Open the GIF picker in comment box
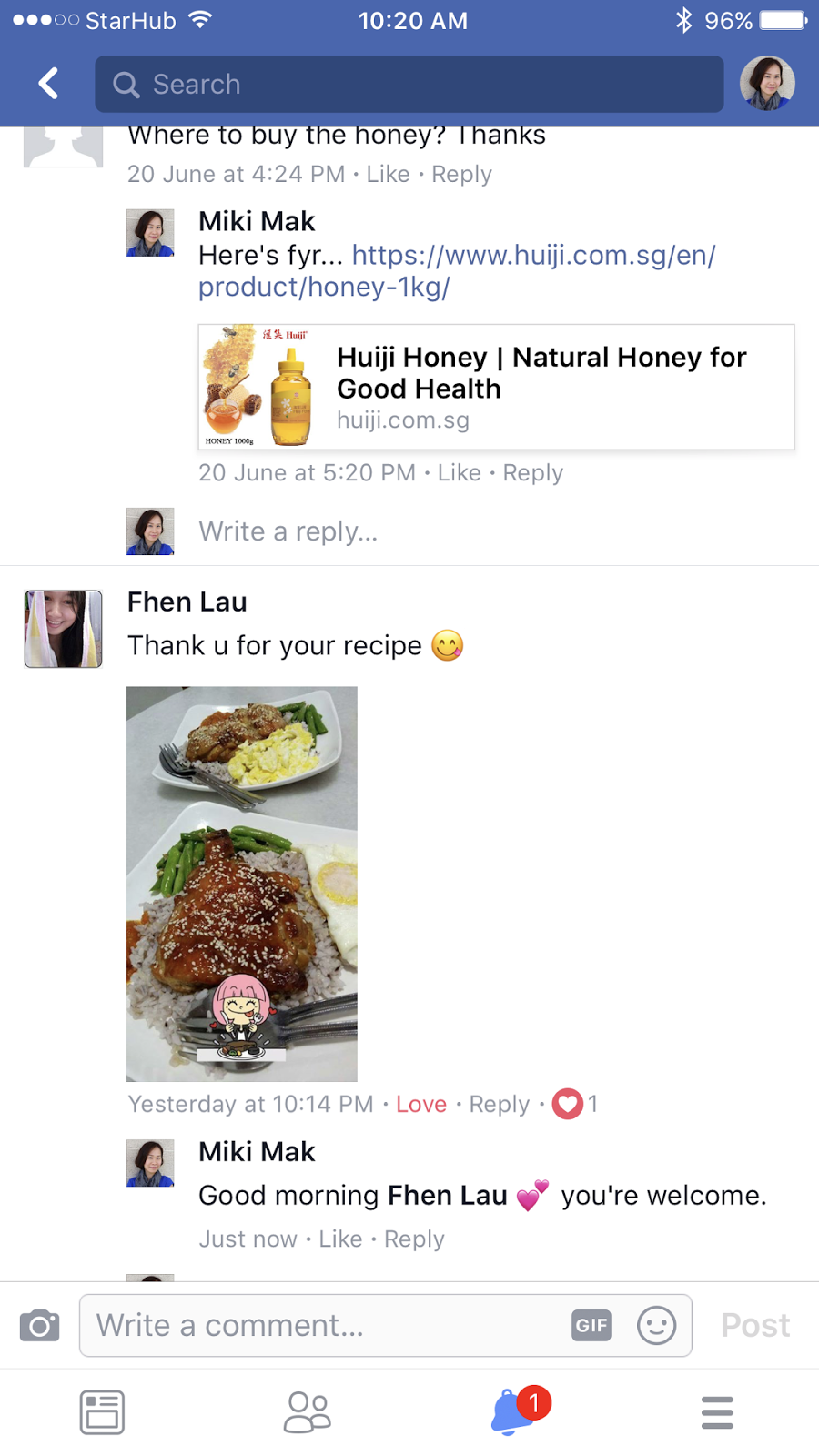Screen dimensions: 819x1456 pos(591,1326)
